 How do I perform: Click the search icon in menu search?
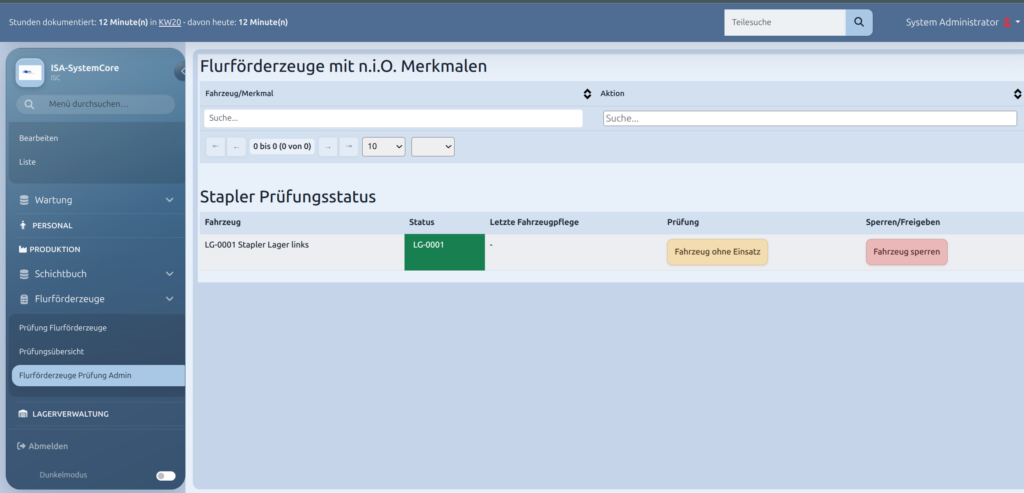[x=29, y=104]
